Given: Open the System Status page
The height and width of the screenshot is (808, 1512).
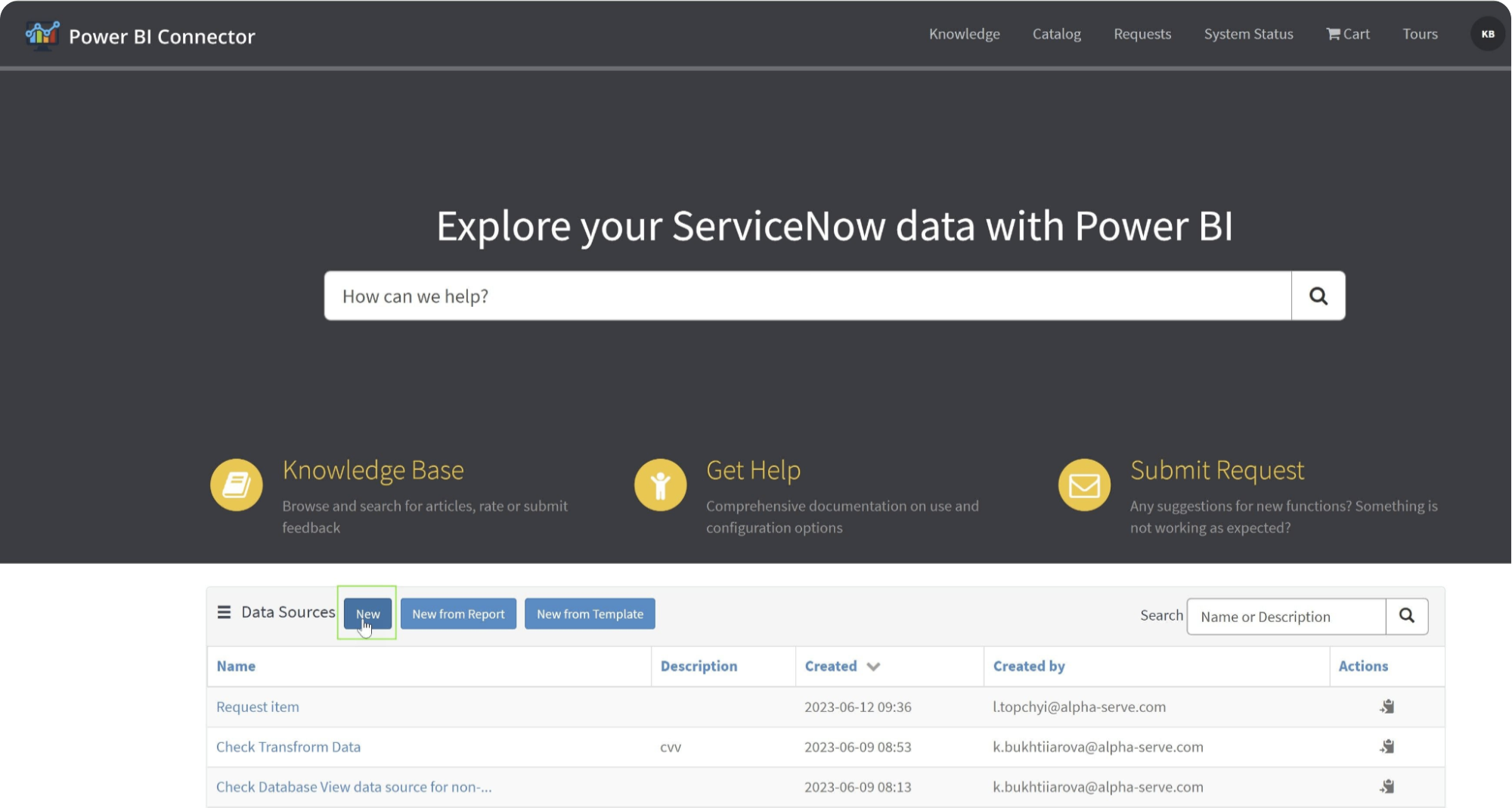Looking at the screenshot, I should (x=1248, y=34).
